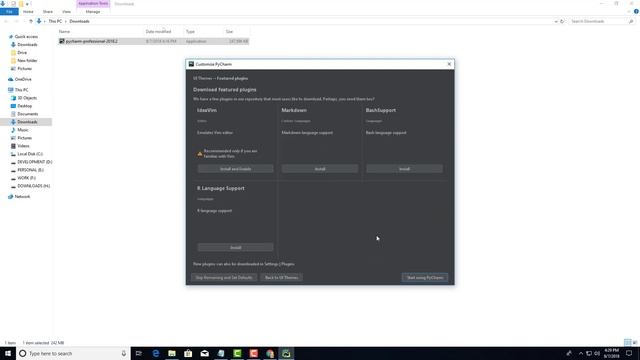The width and height of the screenshot is (640, 360).
Task: Open the DEVELOPMENT (D:) drive
Action: click(34, 162)
